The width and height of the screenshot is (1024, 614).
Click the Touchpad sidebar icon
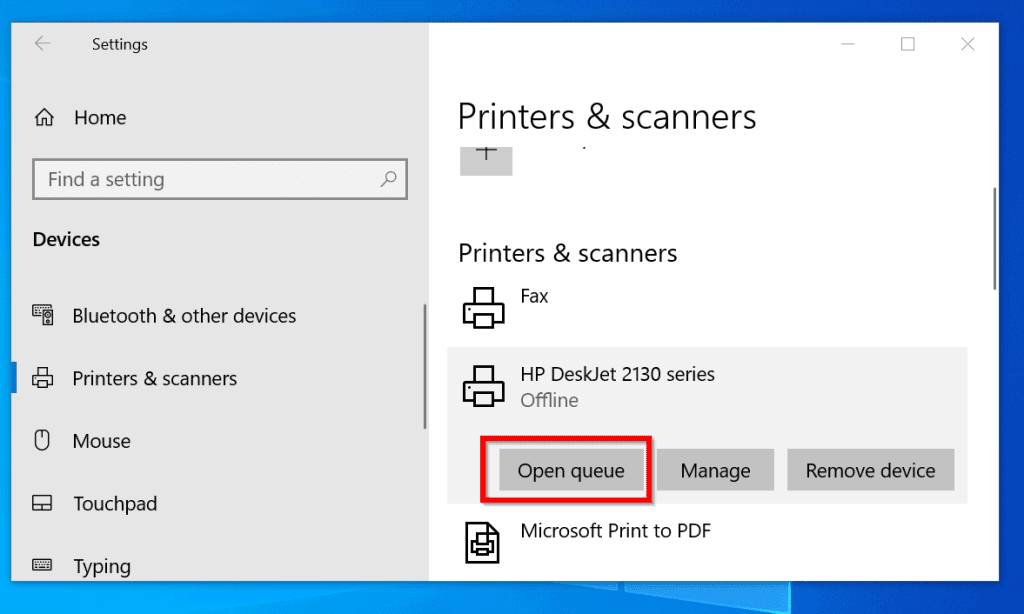[x=42, y=503]
